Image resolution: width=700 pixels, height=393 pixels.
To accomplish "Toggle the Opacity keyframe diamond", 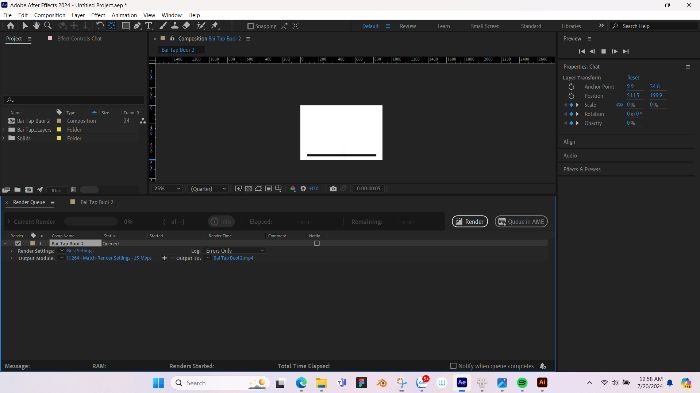I will [571, 123].
